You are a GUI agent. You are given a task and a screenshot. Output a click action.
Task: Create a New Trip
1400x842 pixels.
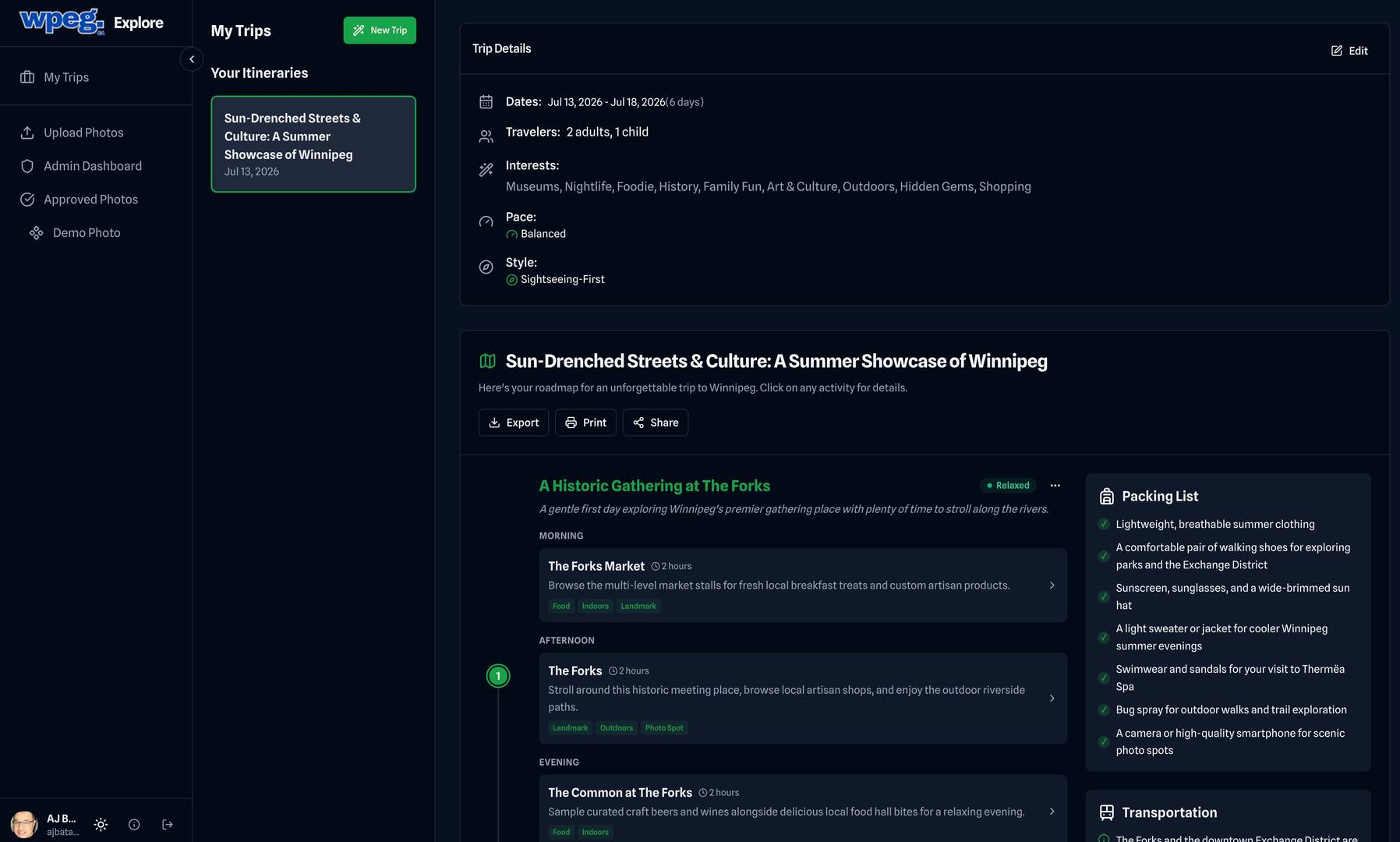[x=380, y=30]
